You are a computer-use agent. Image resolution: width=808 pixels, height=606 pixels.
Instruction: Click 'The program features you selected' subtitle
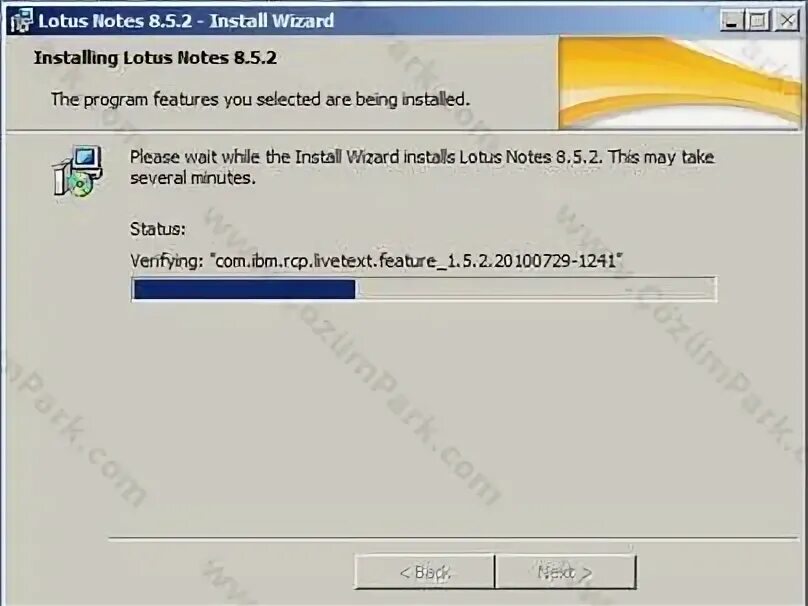260,99
